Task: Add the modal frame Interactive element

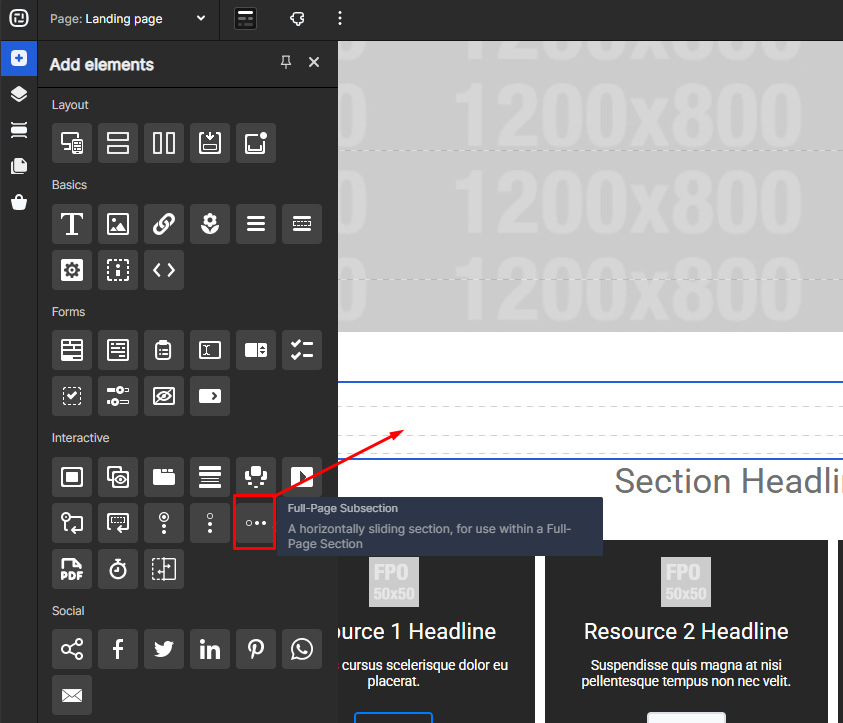Action: 72,477
